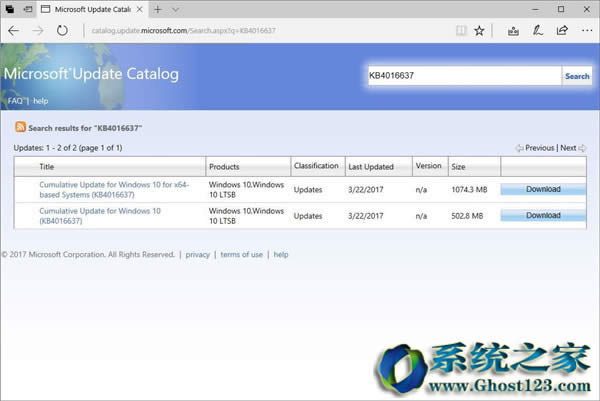
Task: Download the 502.8 MB update
Action: 543,215
